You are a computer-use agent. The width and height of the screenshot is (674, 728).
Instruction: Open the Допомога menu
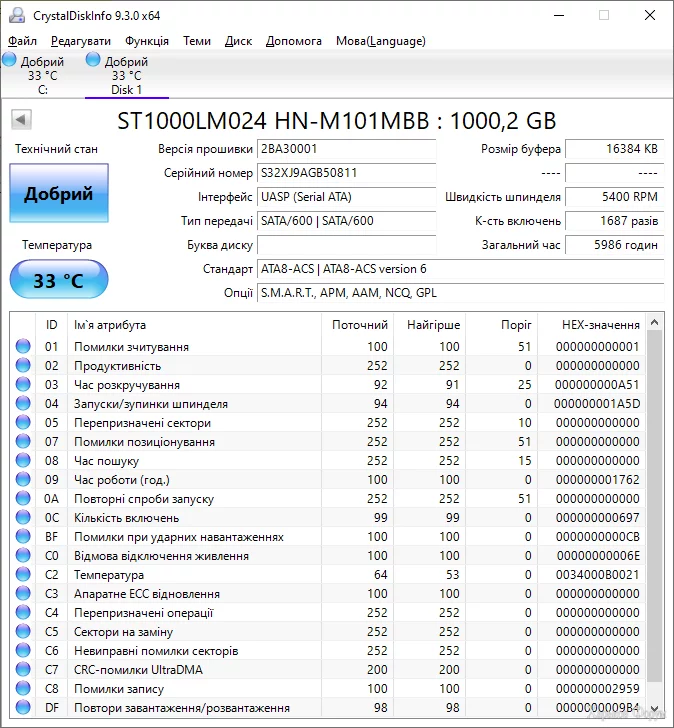pos(293,41)
